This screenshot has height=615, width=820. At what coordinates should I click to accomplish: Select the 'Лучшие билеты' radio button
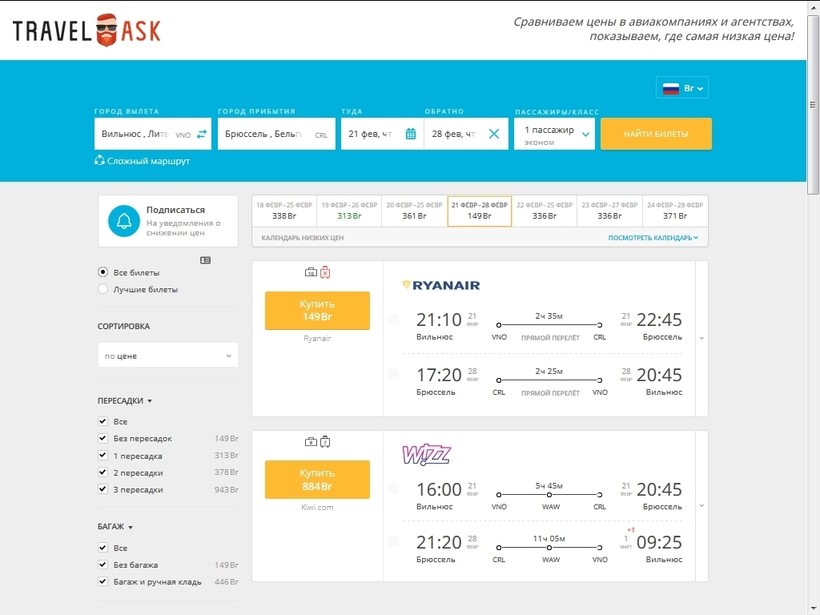tap(103, 289)
